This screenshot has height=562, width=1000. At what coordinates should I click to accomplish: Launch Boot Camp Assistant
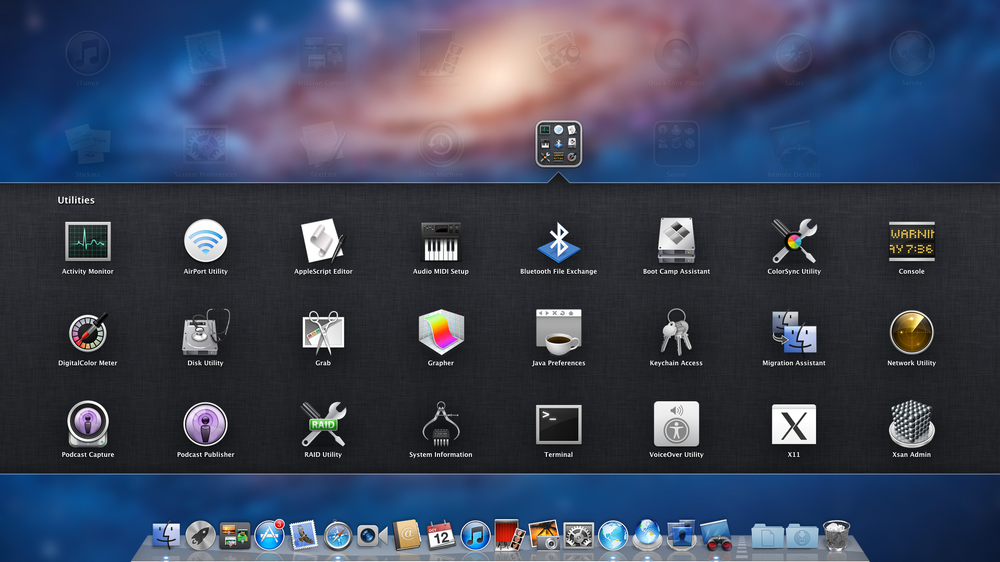tap(676, 240)
